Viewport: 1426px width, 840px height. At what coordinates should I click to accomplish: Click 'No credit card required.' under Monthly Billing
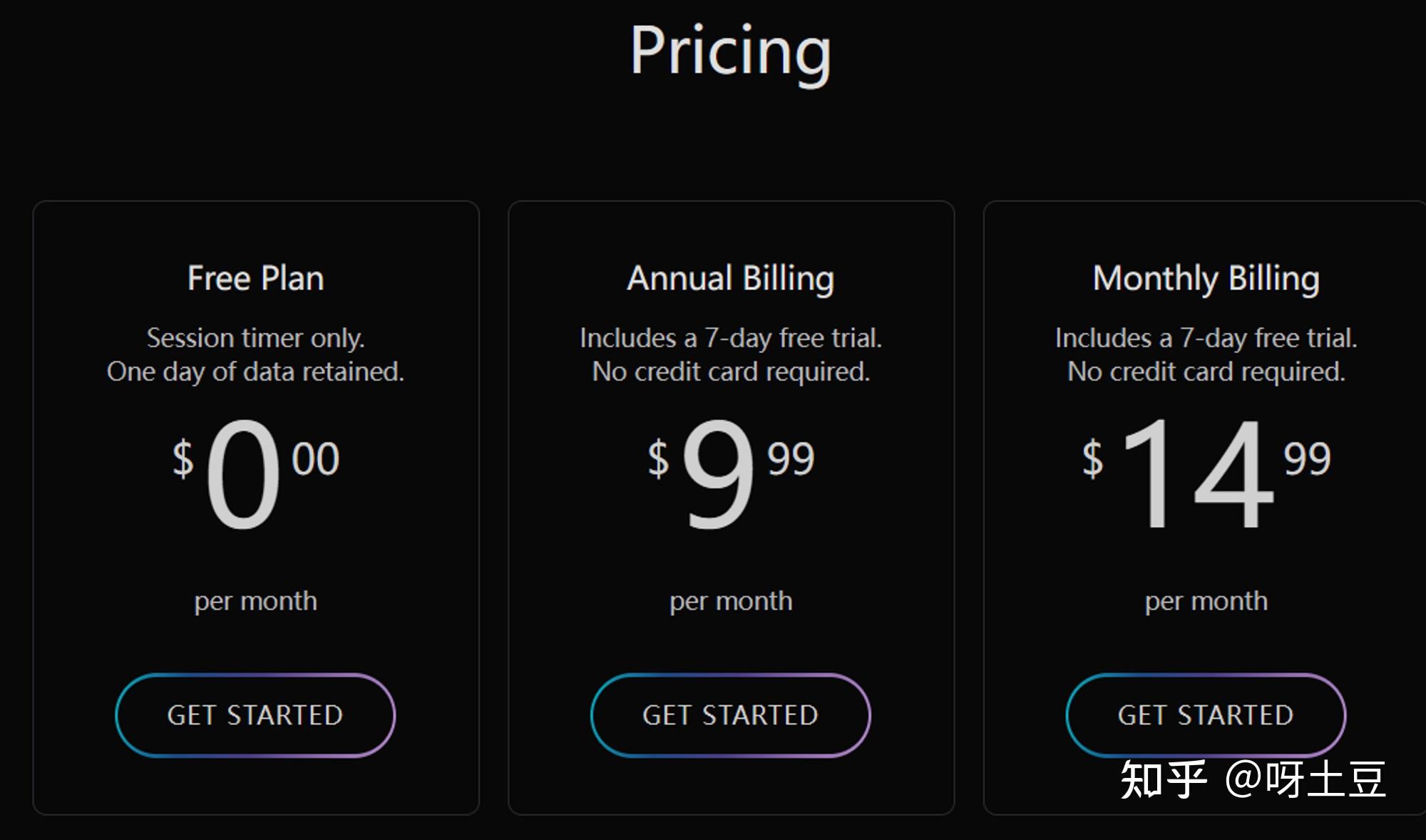tap(1206, 372)
